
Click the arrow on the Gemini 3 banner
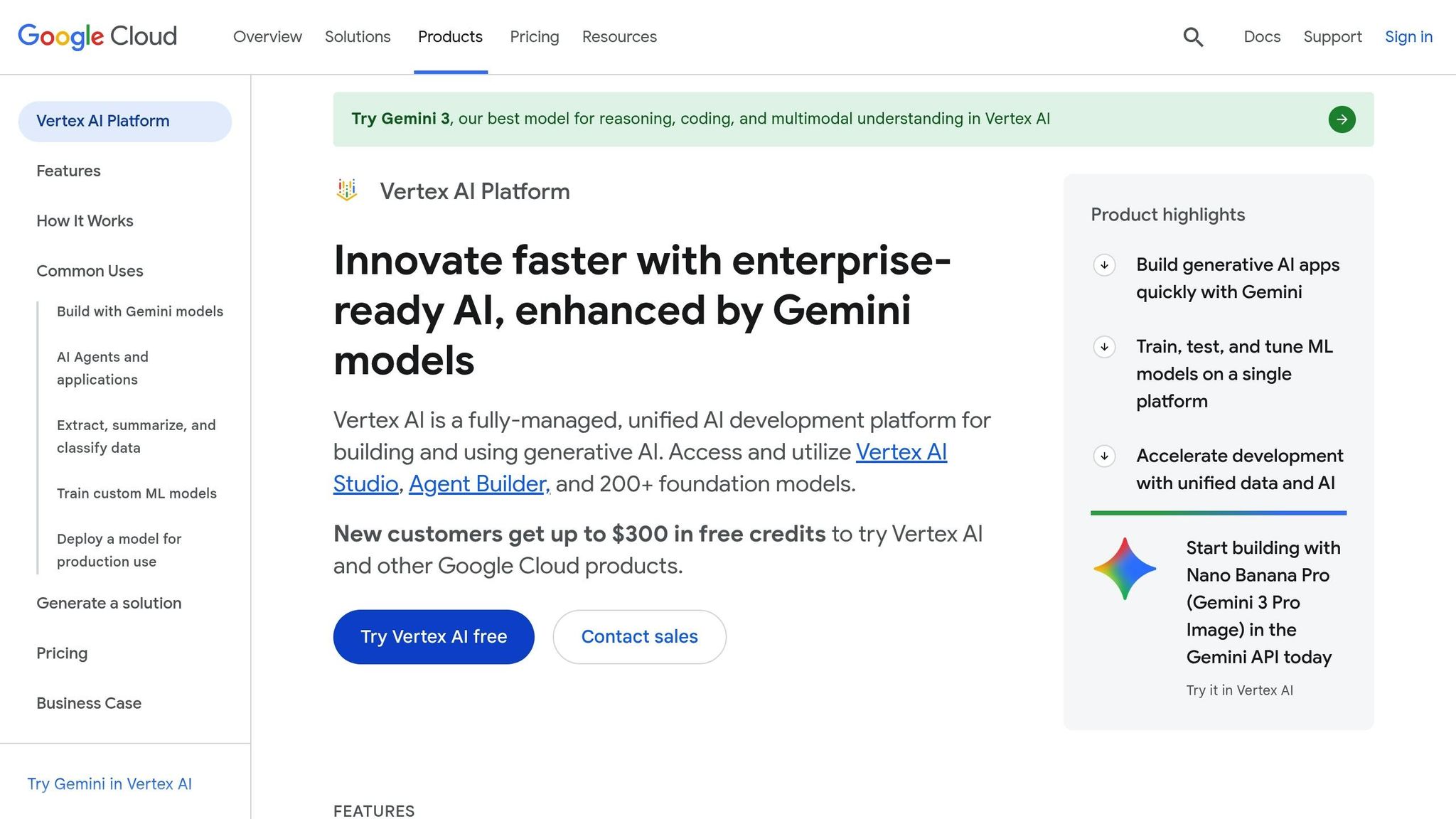coord(1342,119)
